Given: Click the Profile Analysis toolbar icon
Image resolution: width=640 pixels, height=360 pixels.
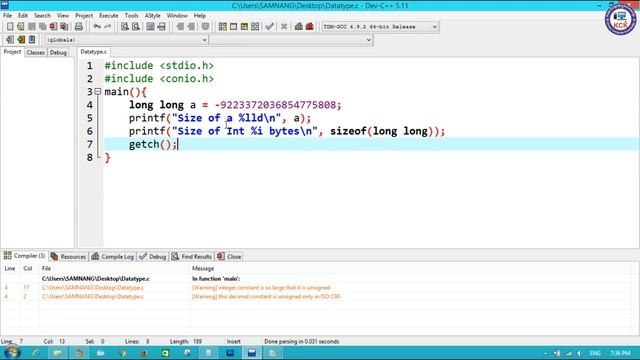Looking at the screenshot, I should (x=299, y=27).
